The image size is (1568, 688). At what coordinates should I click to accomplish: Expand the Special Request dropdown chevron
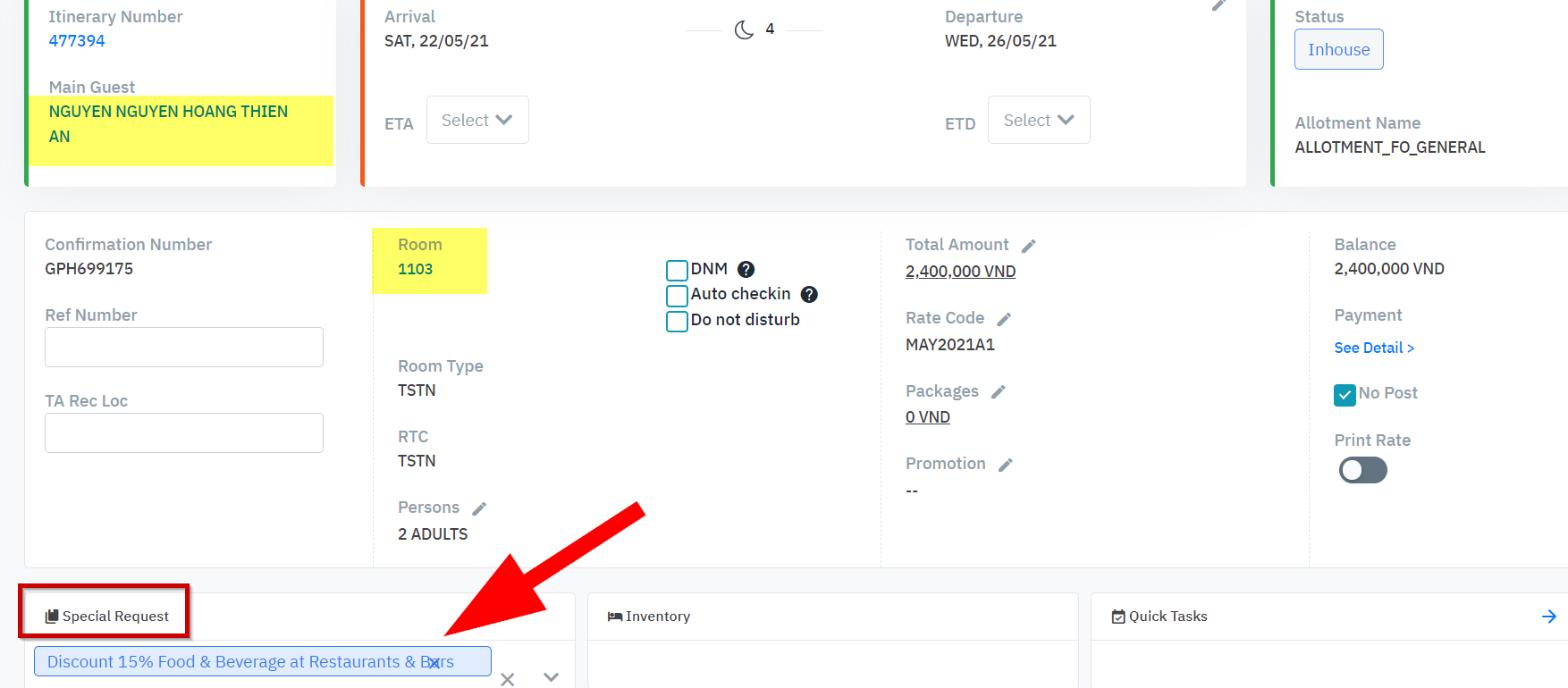click(x=551, y=677)
